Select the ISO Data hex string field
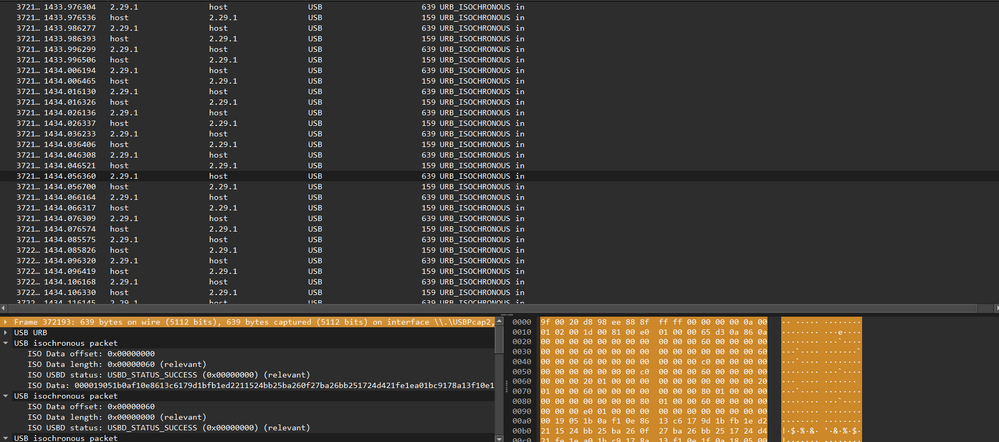The width and height of the screenshot is (999, 442). tap(261, 385)
